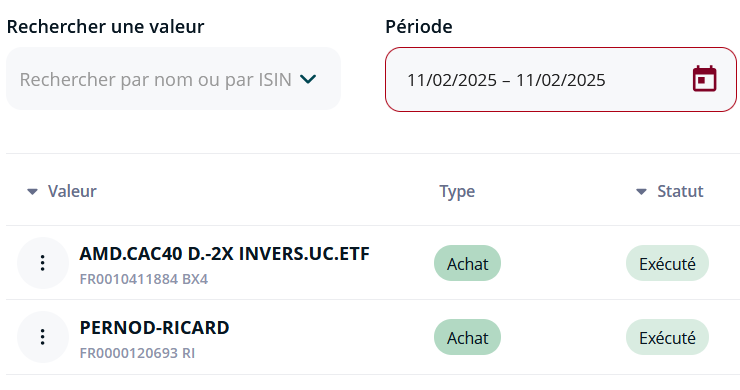Click the date text 11/02/2025 – 11/02/2025
The height and width of the screenshot is (390, 740).
tap(506, 80)
